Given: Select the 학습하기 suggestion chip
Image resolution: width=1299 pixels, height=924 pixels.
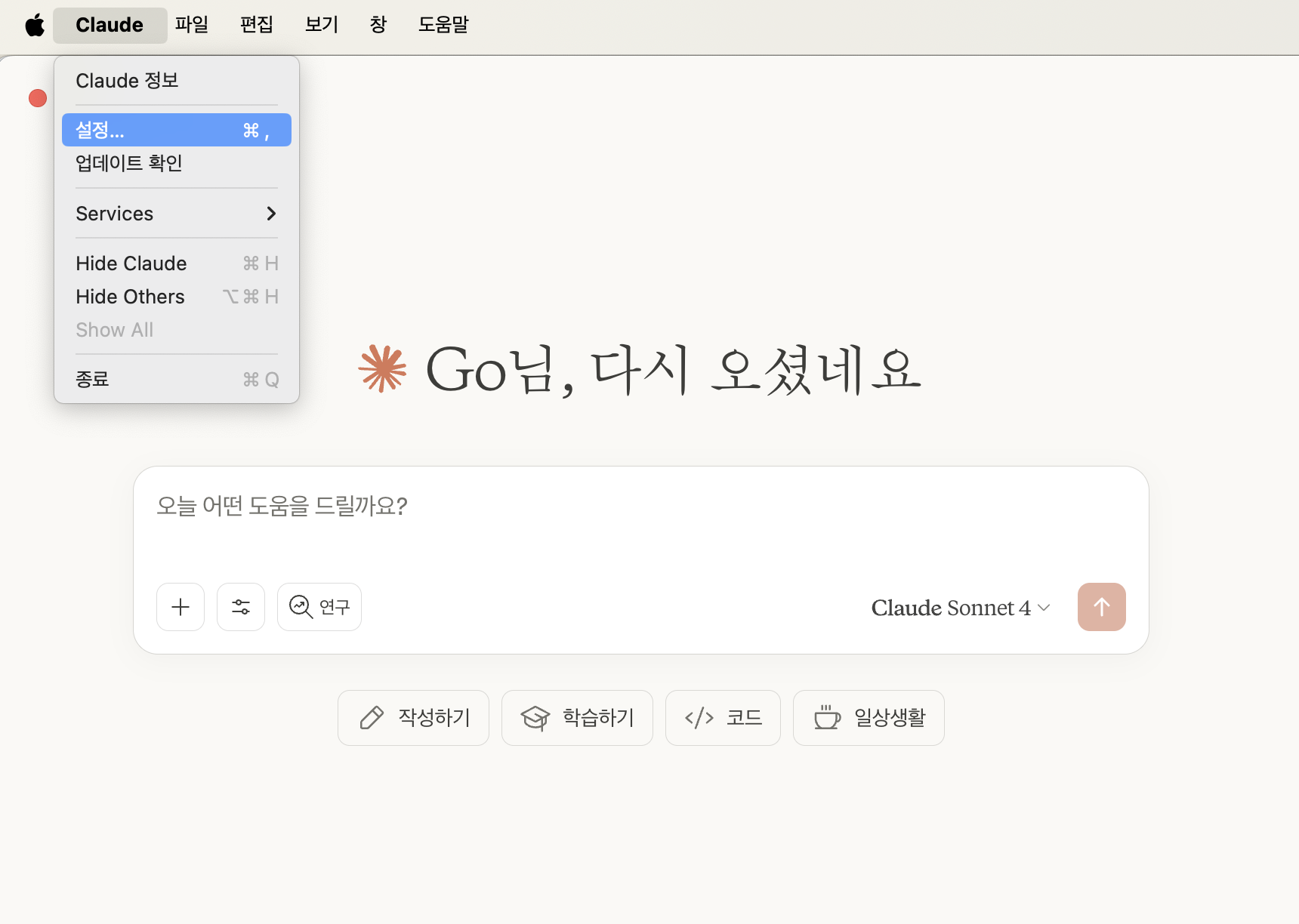Looking at the screenshot, I should [577, 718].
